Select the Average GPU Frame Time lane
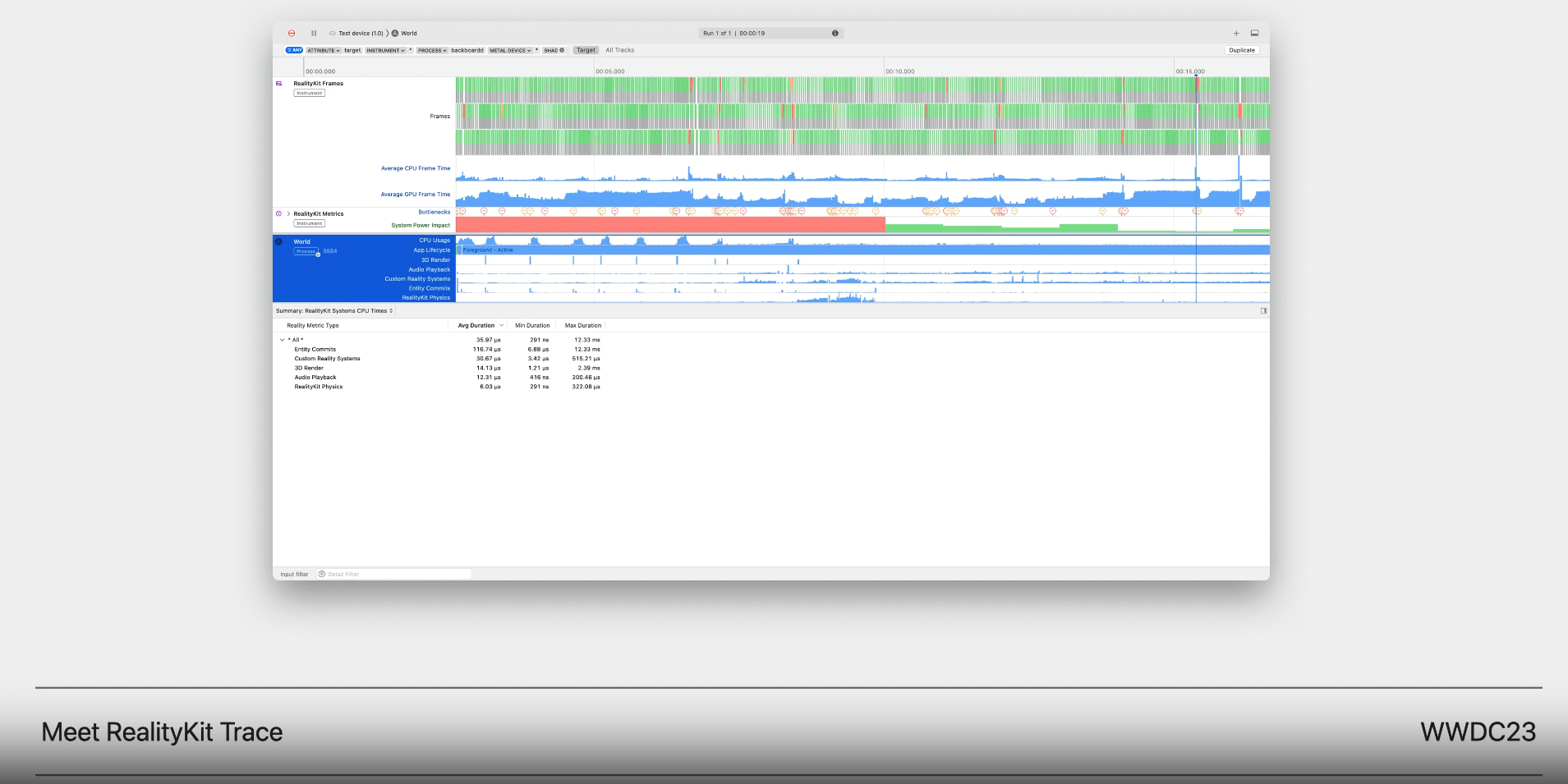Viewport: 1568px width, 784px height. pyautogui.click(x=416, y=195)
